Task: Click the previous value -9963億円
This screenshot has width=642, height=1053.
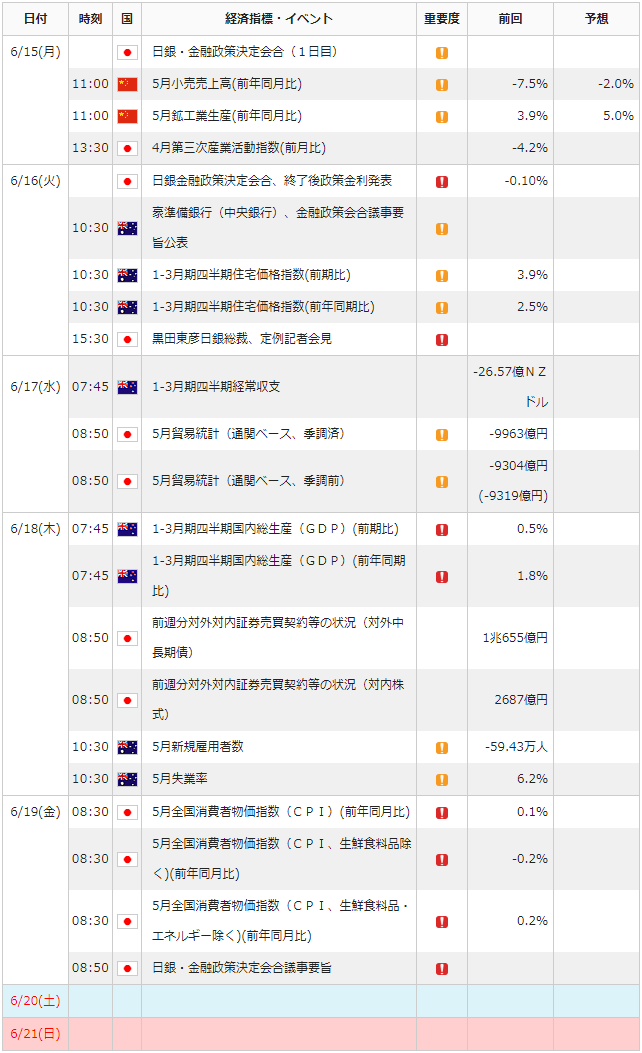Action: point(518,434)
